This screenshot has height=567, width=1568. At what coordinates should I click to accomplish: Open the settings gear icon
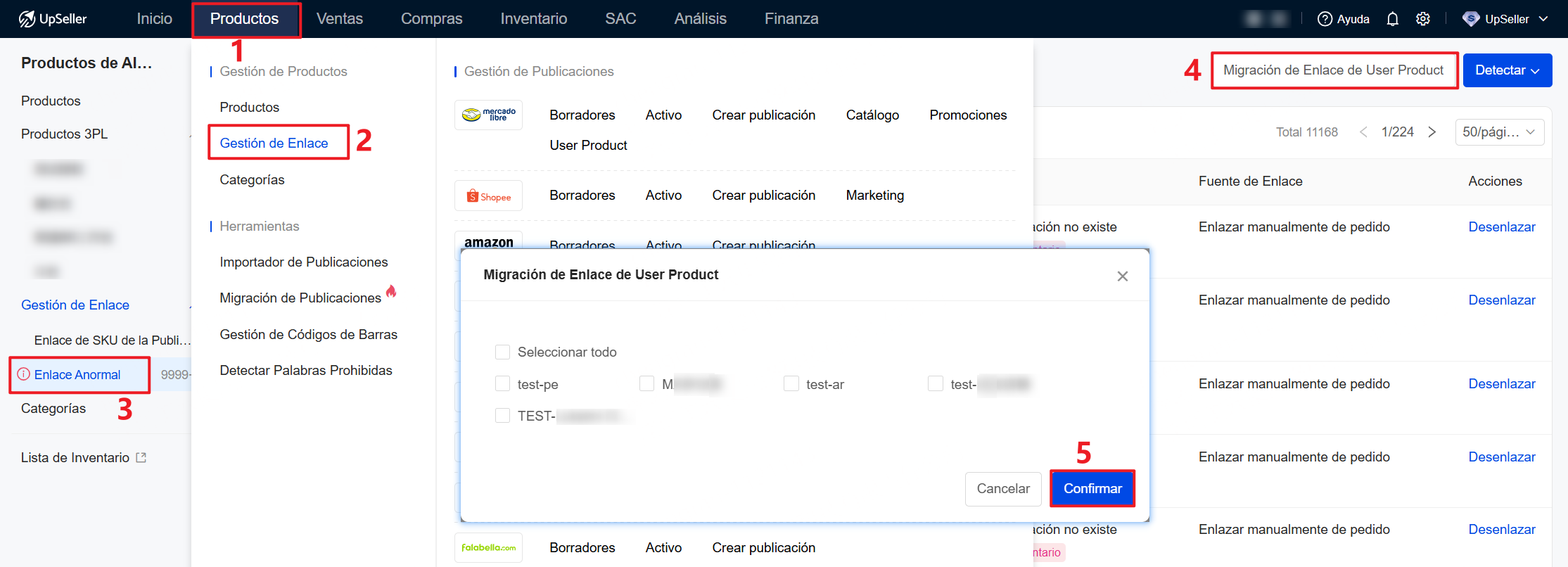pyautogui.click(x=1423, y=19)
